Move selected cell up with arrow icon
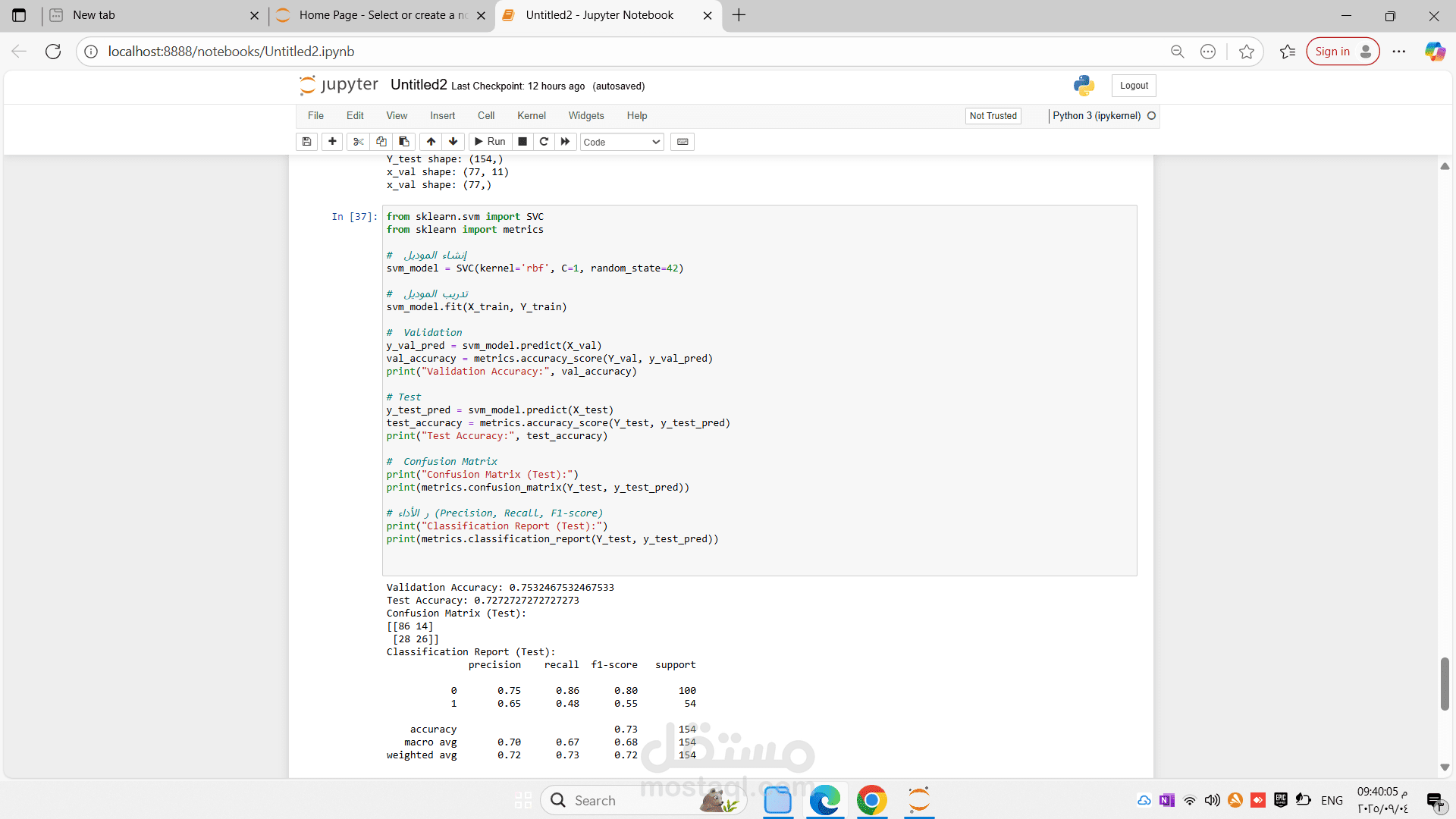The image size is (1456, 819). (431, 142)
